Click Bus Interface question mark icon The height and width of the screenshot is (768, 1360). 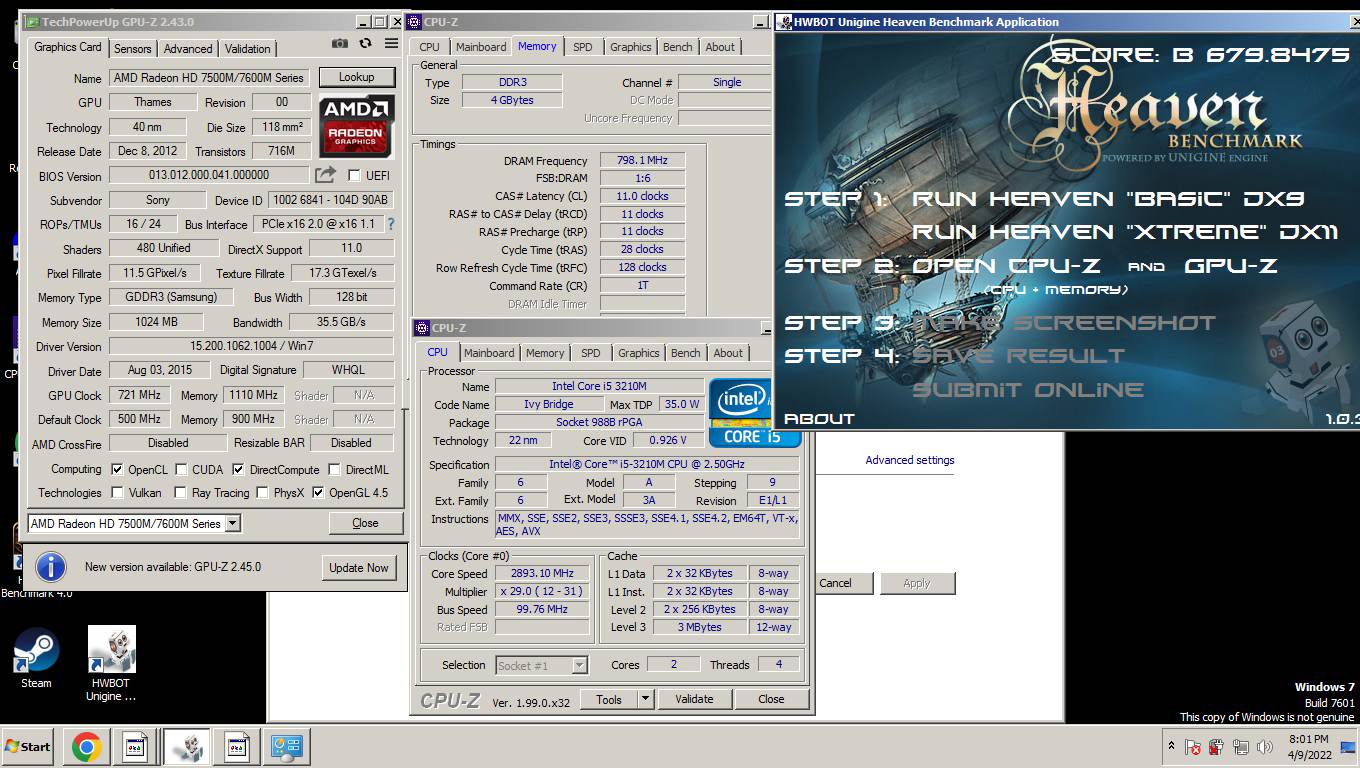tap(391, 224)
